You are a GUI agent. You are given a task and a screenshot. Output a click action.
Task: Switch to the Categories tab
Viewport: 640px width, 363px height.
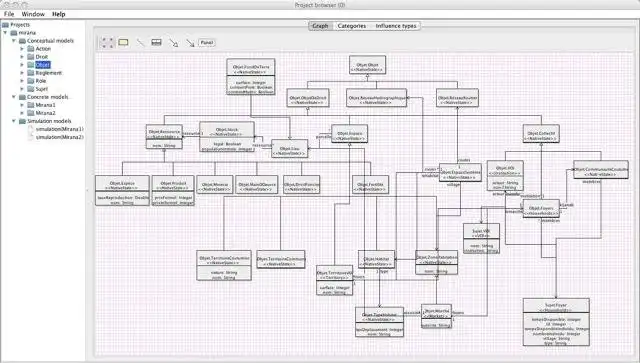tap(352, 26)
